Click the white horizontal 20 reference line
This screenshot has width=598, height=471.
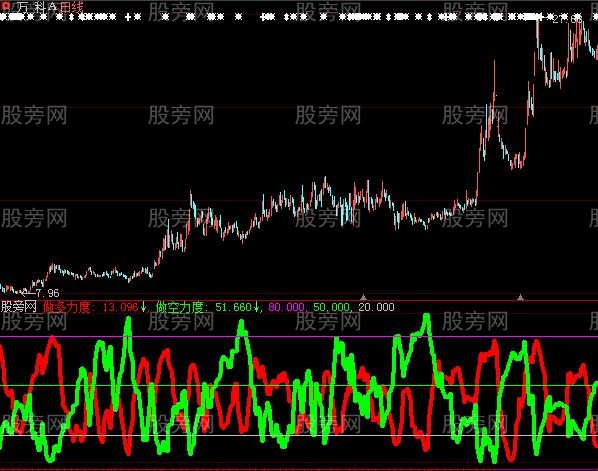click(299, 435)
